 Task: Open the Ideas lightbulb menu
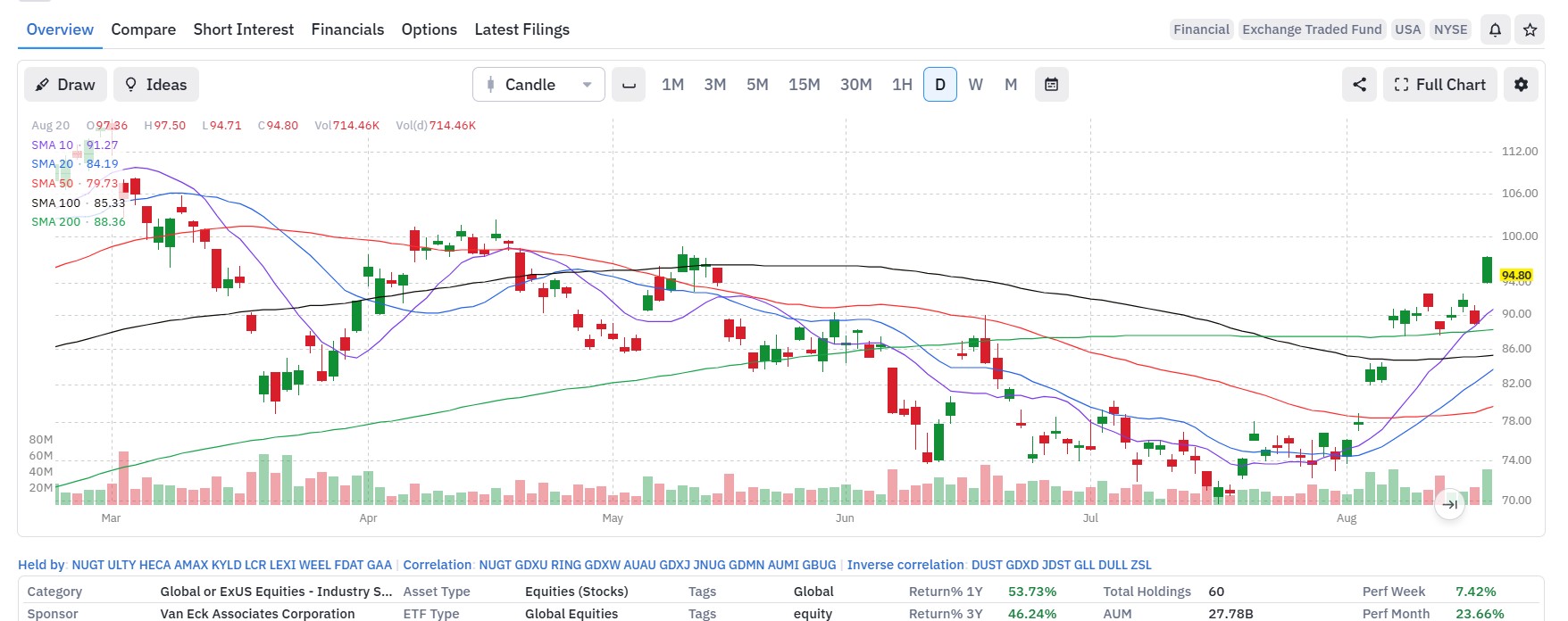[156, 85]
